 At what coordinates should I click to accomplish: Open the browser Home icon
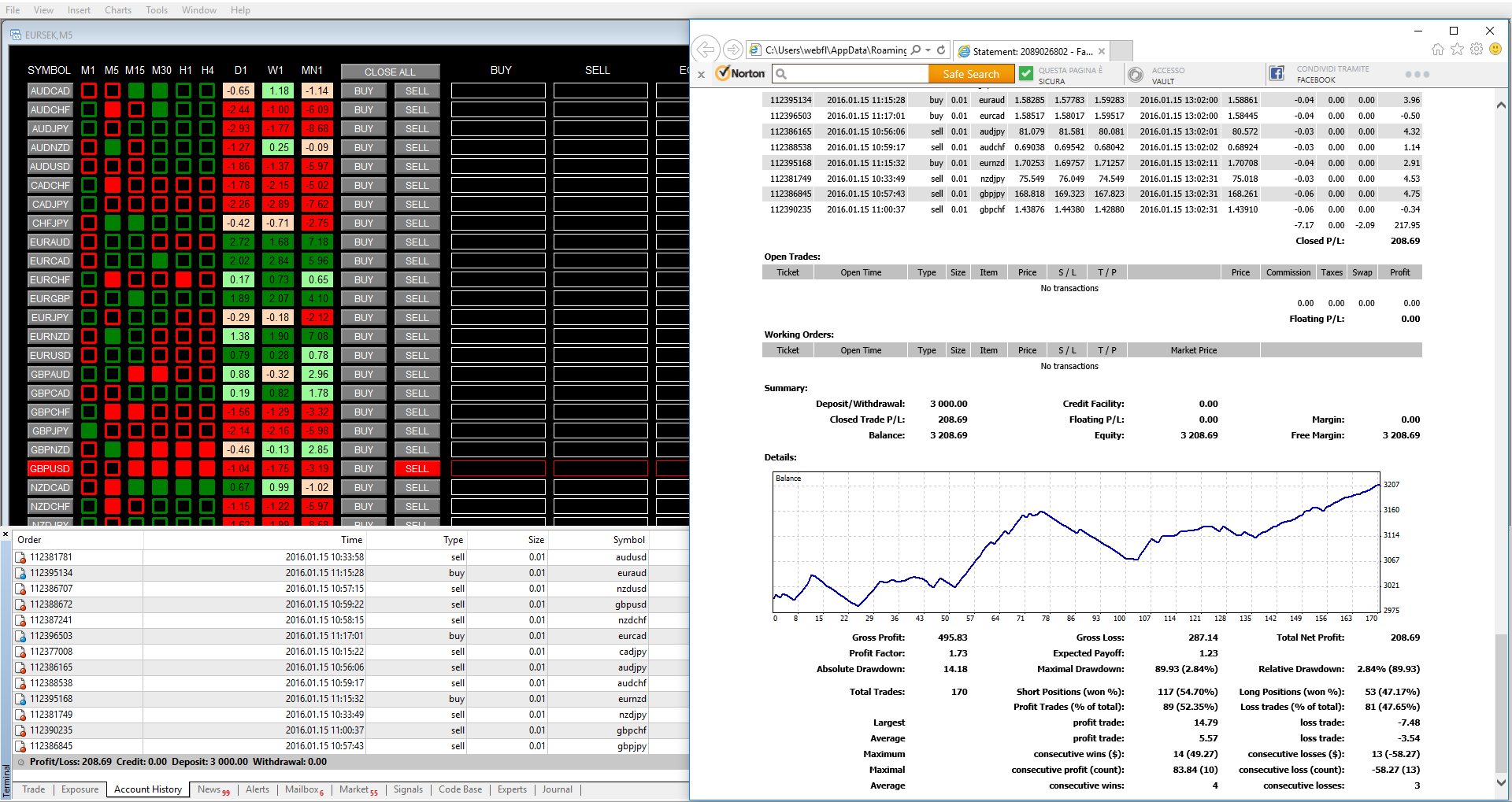tap(1438, 50)
